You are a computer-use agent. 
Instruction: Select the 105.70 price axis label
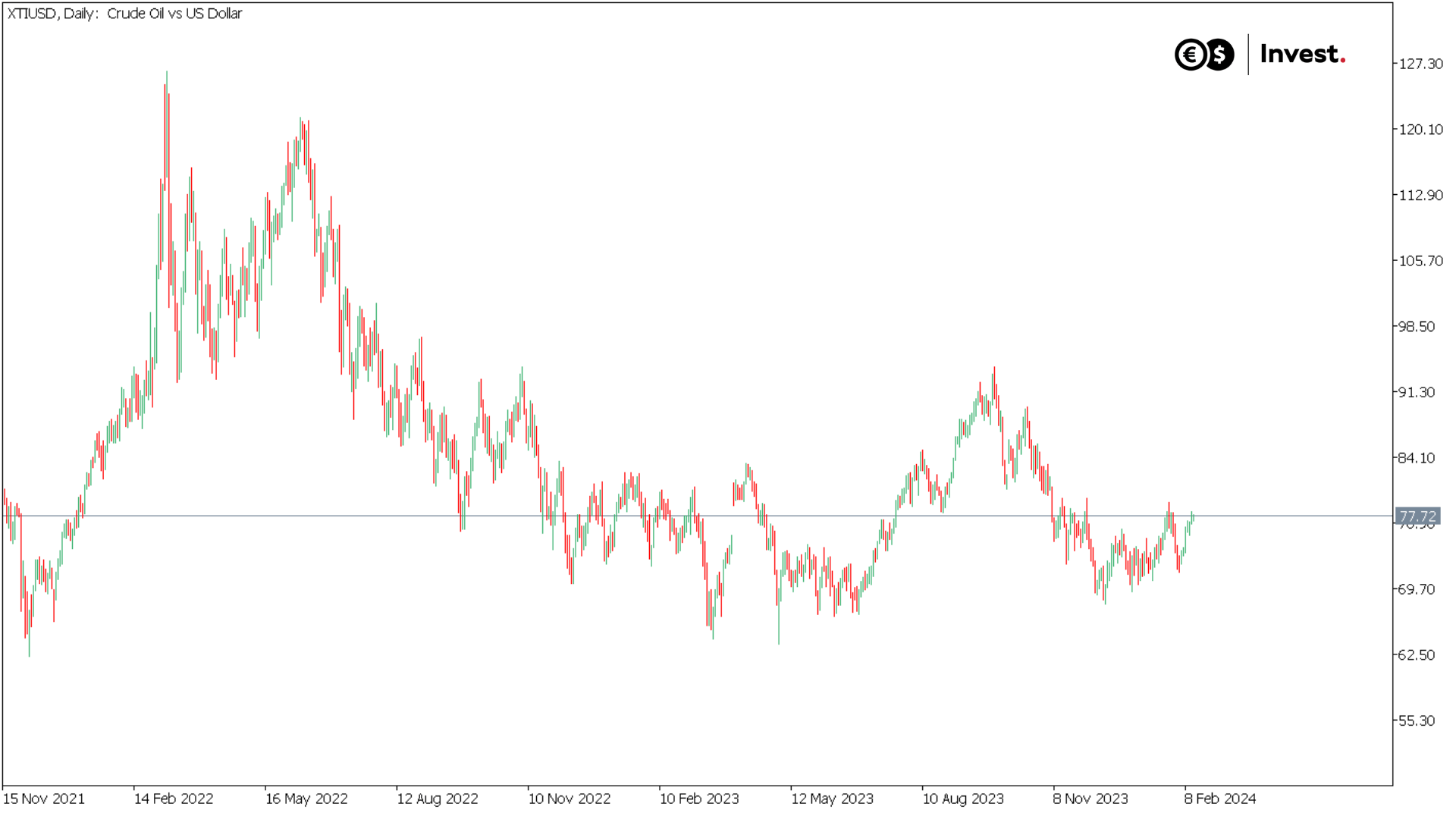pos(1421,261)
